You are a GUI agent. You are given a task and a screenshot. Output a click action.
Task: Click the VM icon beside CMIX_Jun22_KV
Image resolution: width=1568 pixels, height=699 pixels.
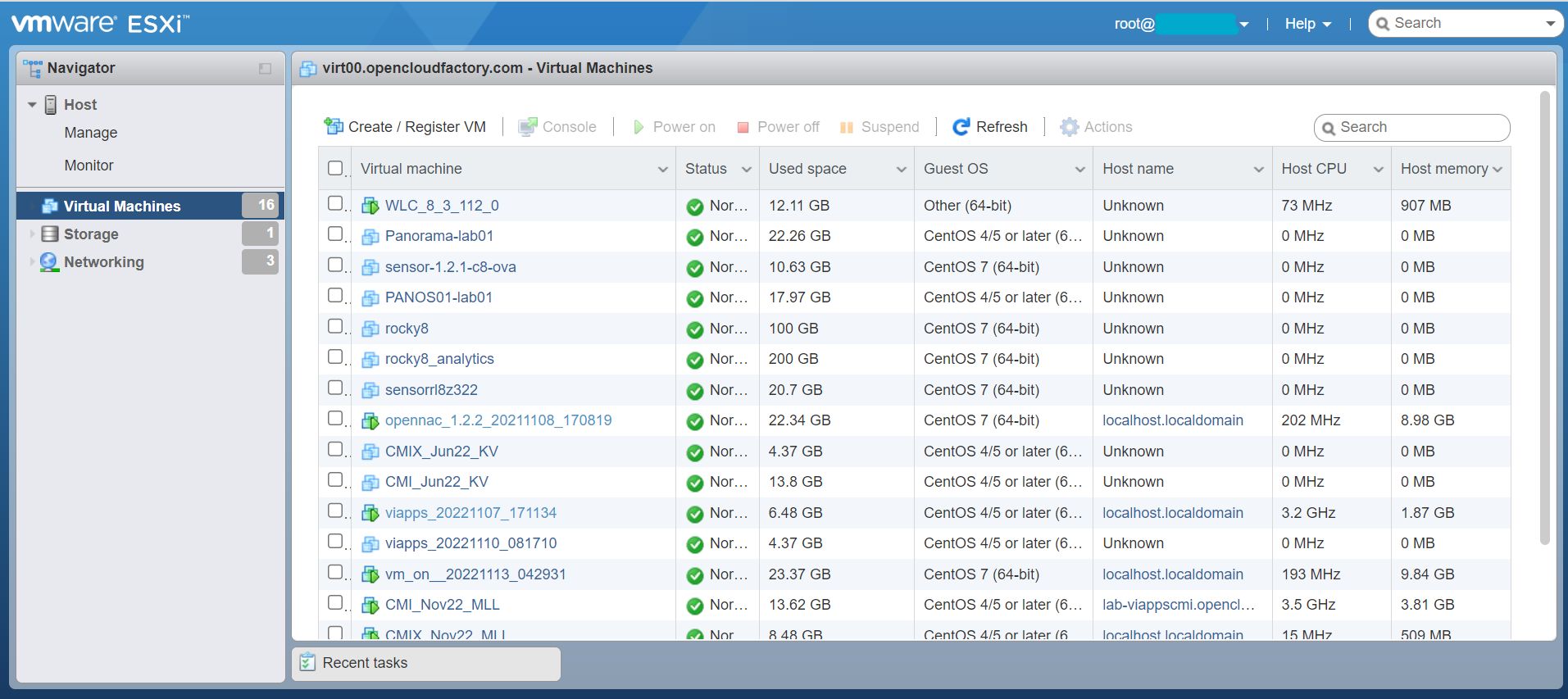pyautogui.click(x=370, y=452)
